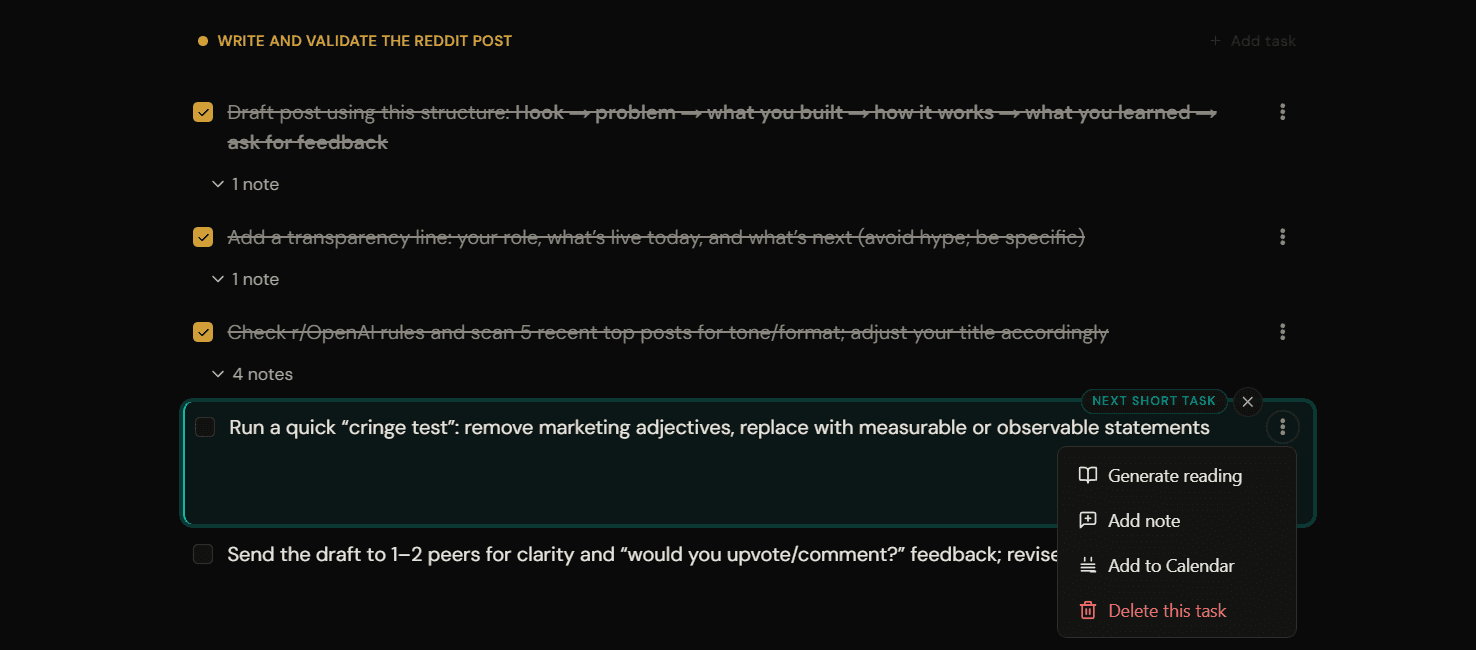This screenshot has height=650, width=1476.
Task: Choose Generate reading from the context menu
Action: pyautogui.click(x=1175, y=475)
